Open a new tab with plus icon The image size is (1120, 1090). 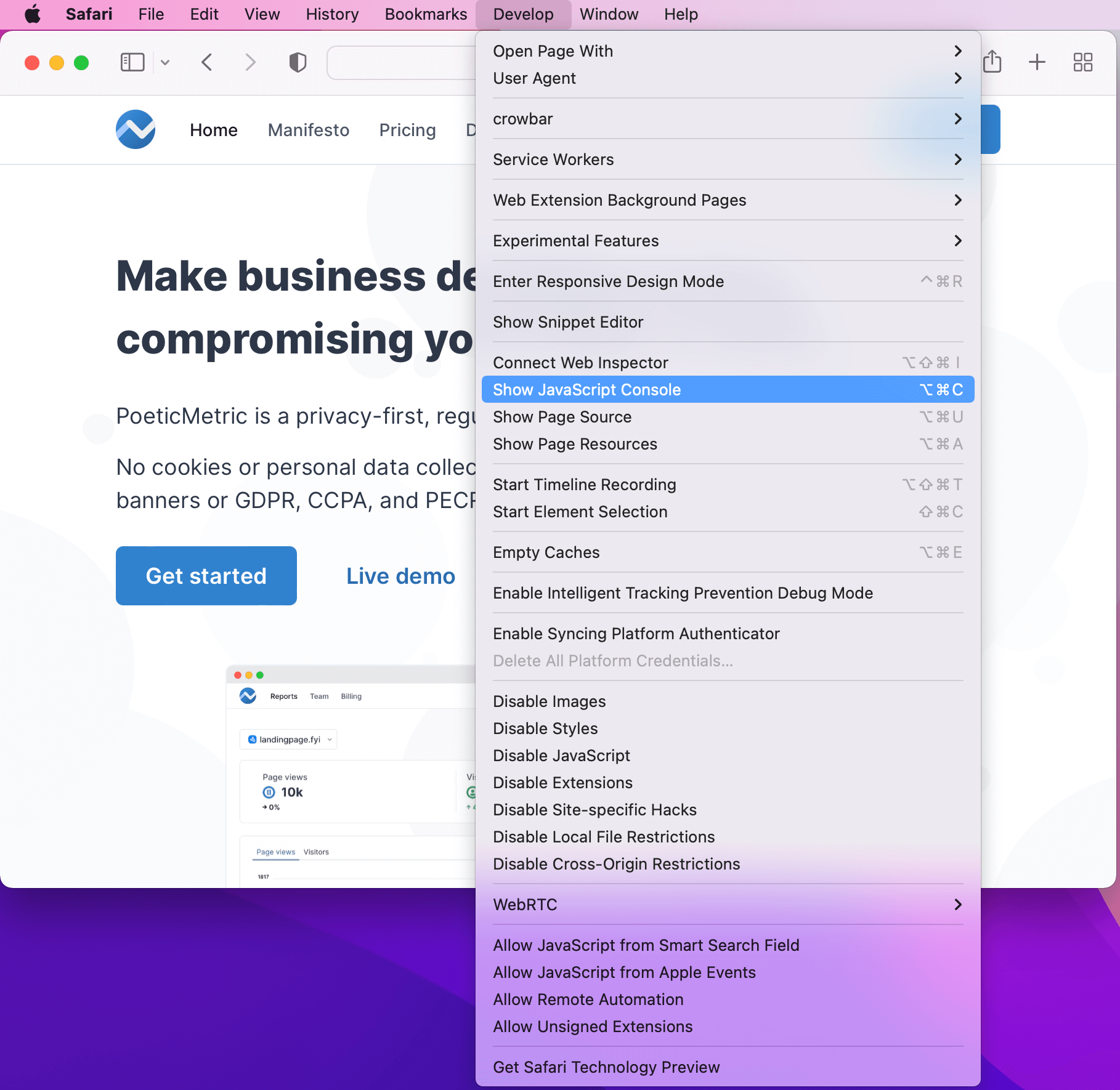[x=1037, y=62]
